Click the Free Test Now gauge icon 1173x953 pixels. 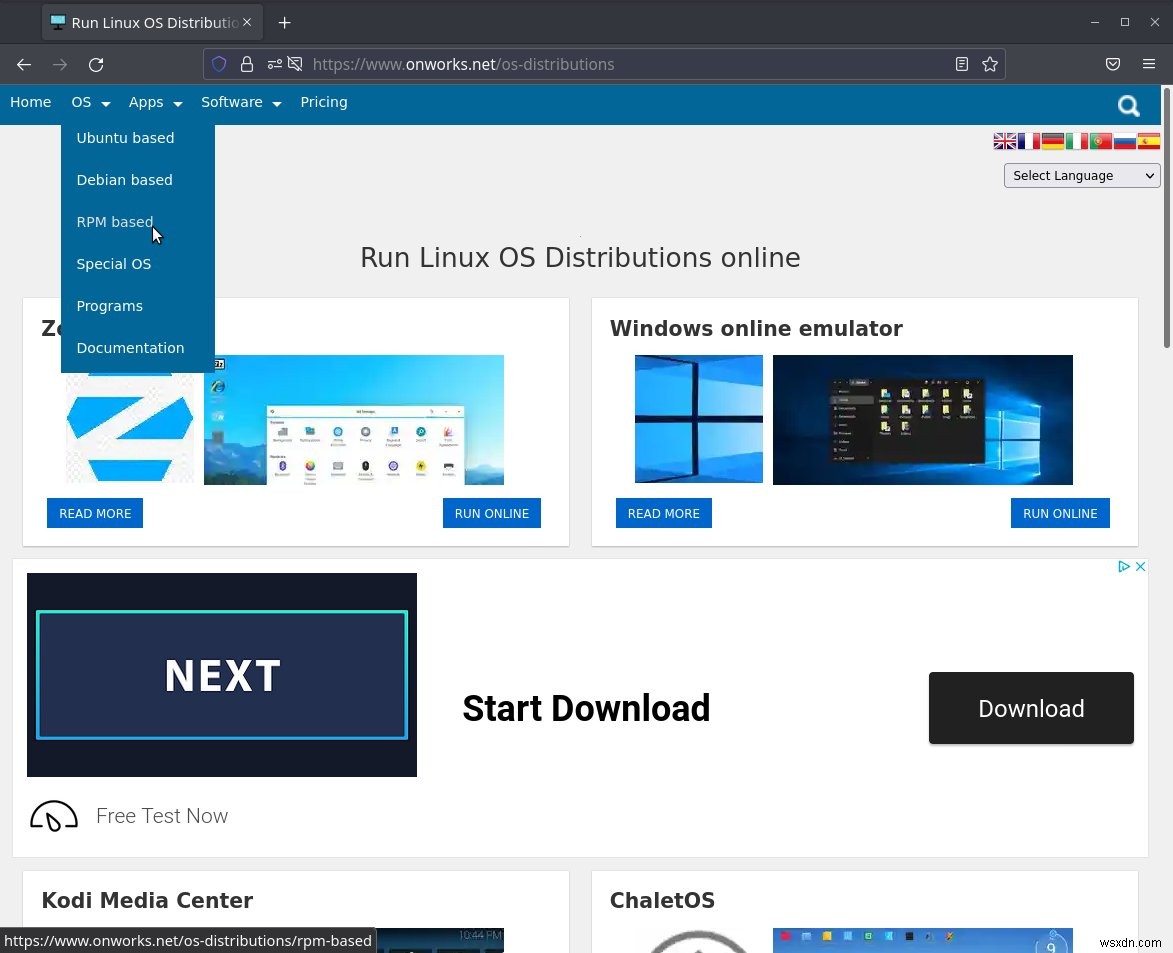(53, 815)
